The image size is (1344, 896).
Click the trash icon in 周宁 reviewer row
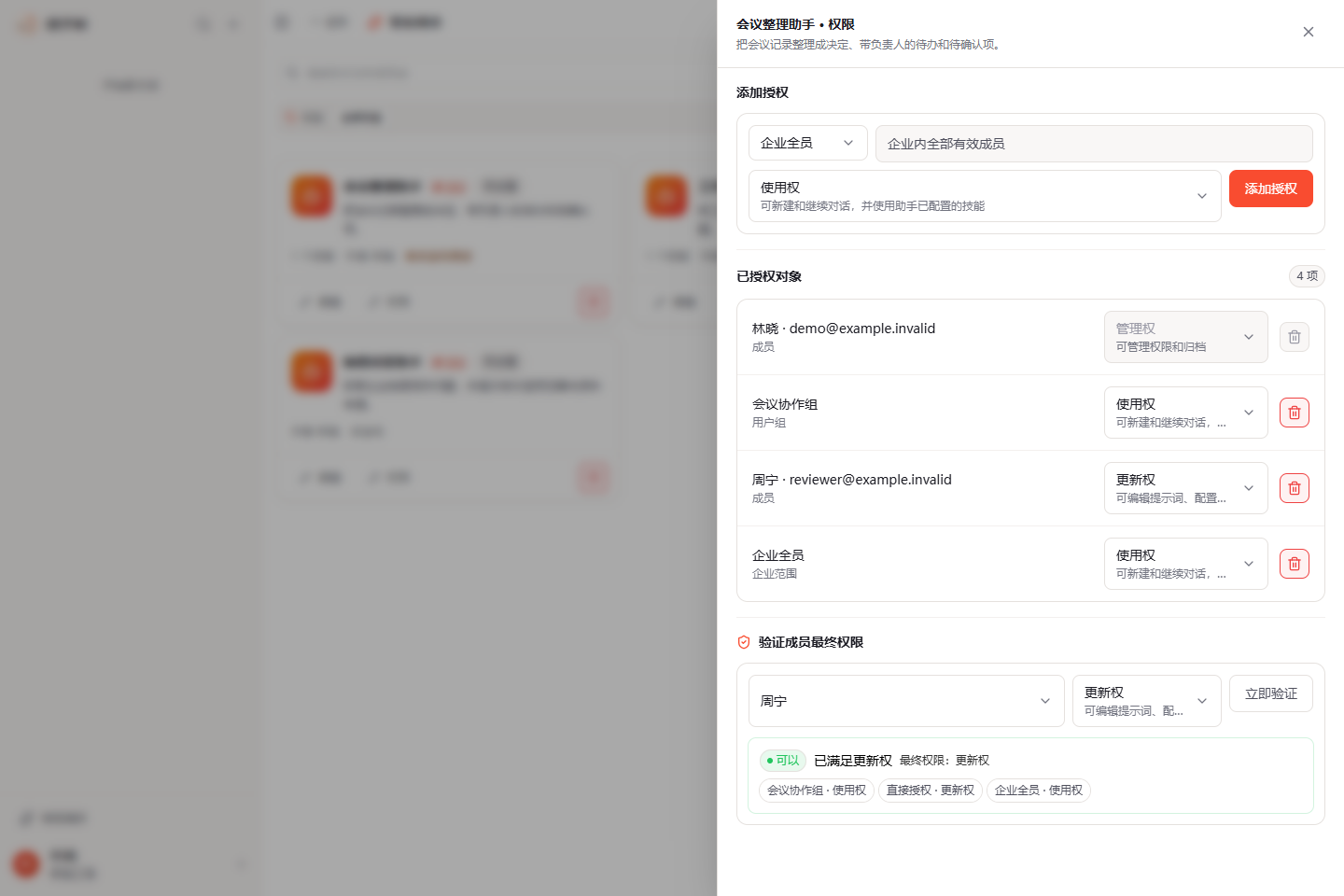click(x=1295, y=488)
